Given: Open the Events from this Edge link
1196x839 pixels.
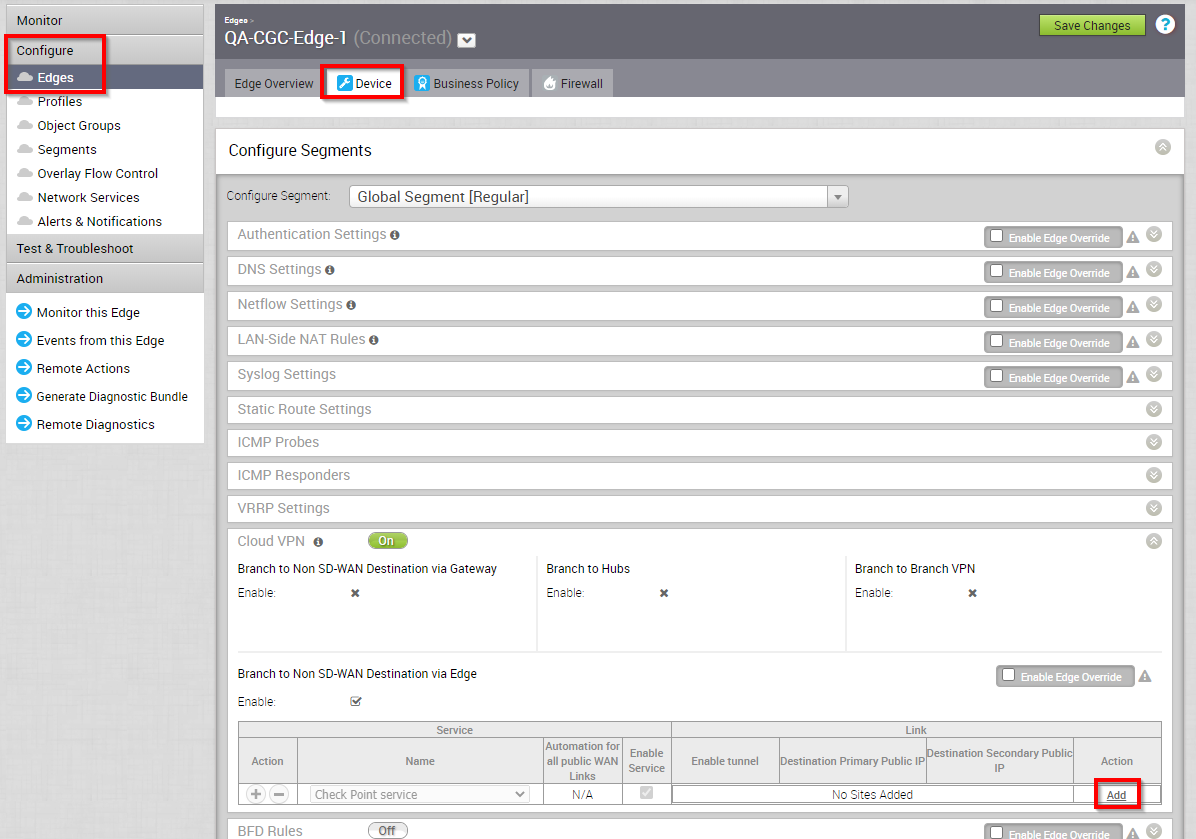Looking at the screenshot, I should pyautogui.click(x=100, y=340).
